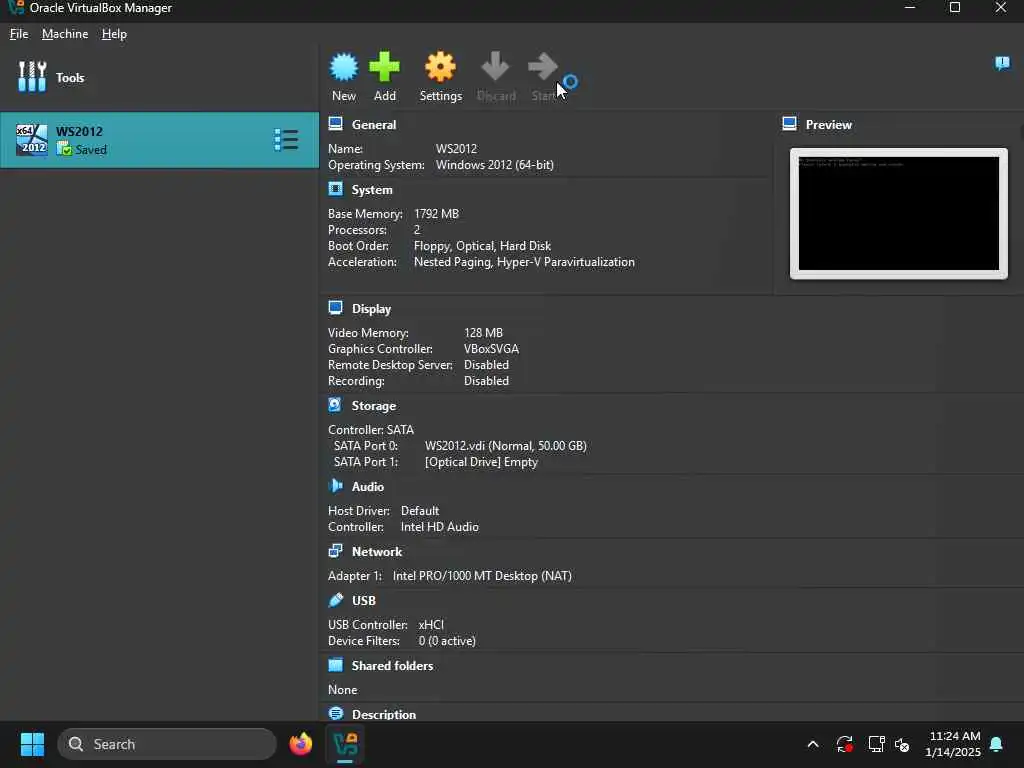Click Intel PRO/1000 MT Desktop (NAT) adapter
The image size is (1024, 768).
point(482,576)
